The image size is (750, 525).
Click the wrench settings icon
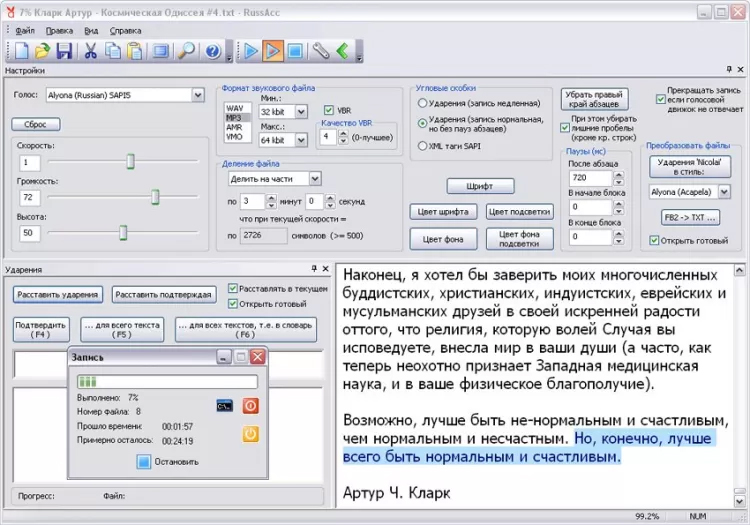point(321,51)
